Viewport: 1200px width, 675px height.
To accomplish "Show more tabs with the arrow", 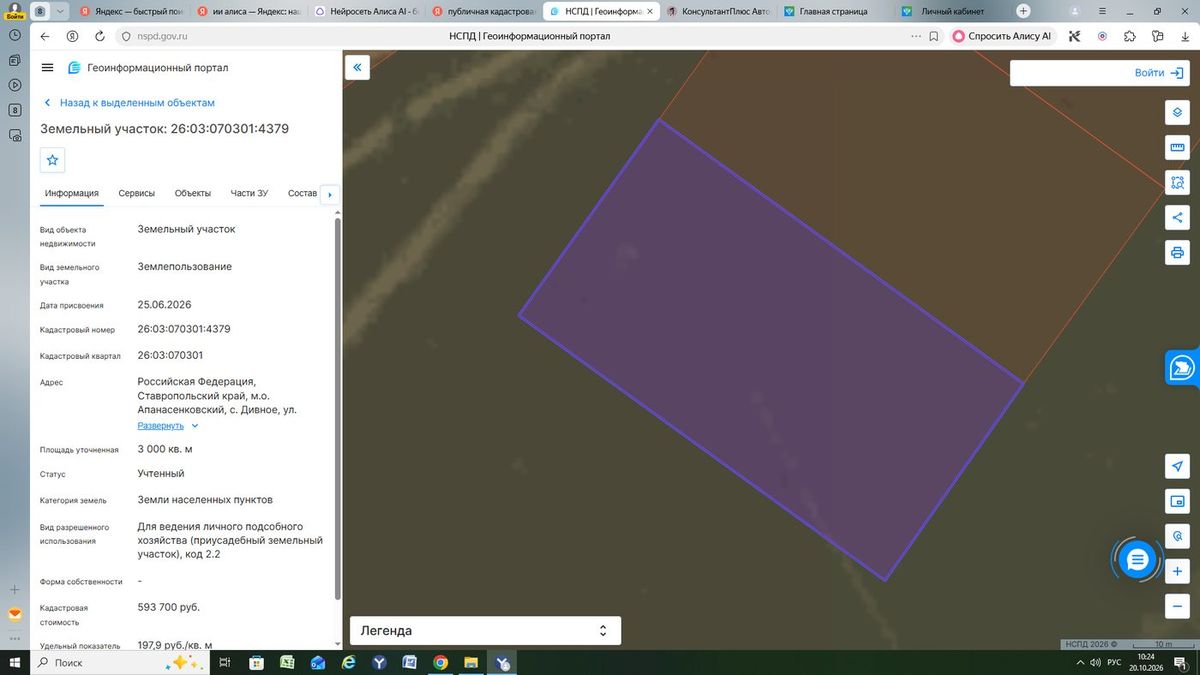I will 330,195.
